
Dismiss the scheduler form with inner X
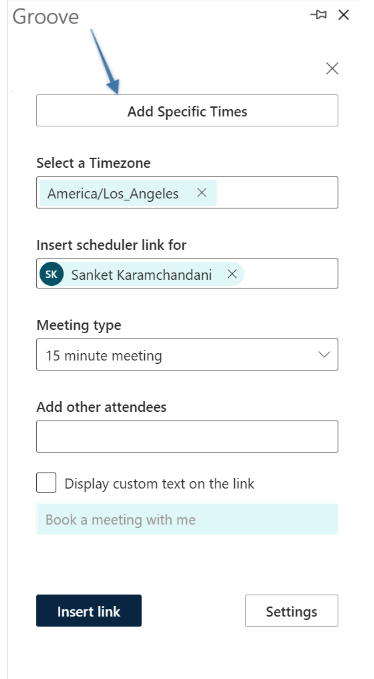coord(332,68)
